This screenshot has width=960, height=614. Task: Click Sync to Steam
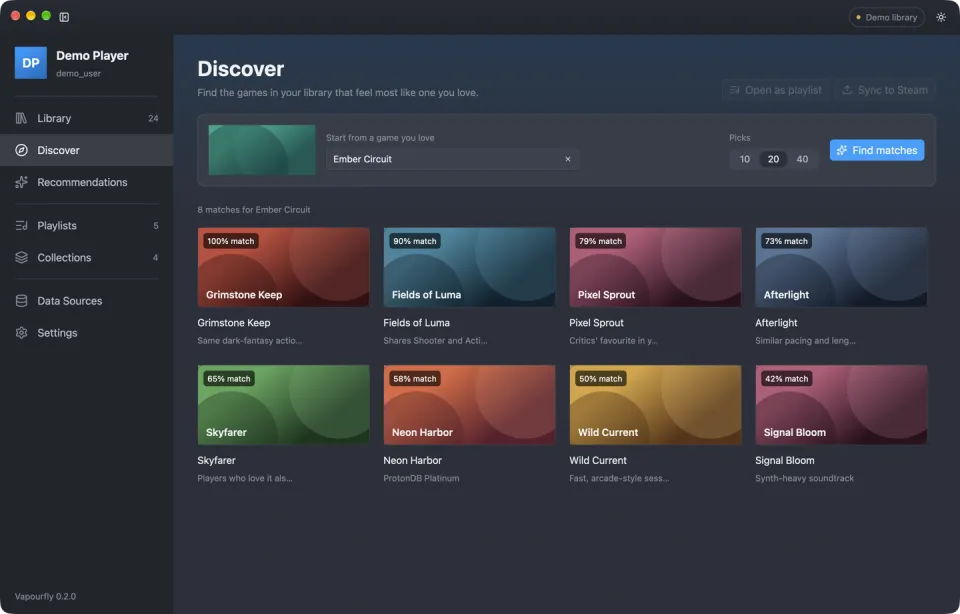tap(885, 90)
